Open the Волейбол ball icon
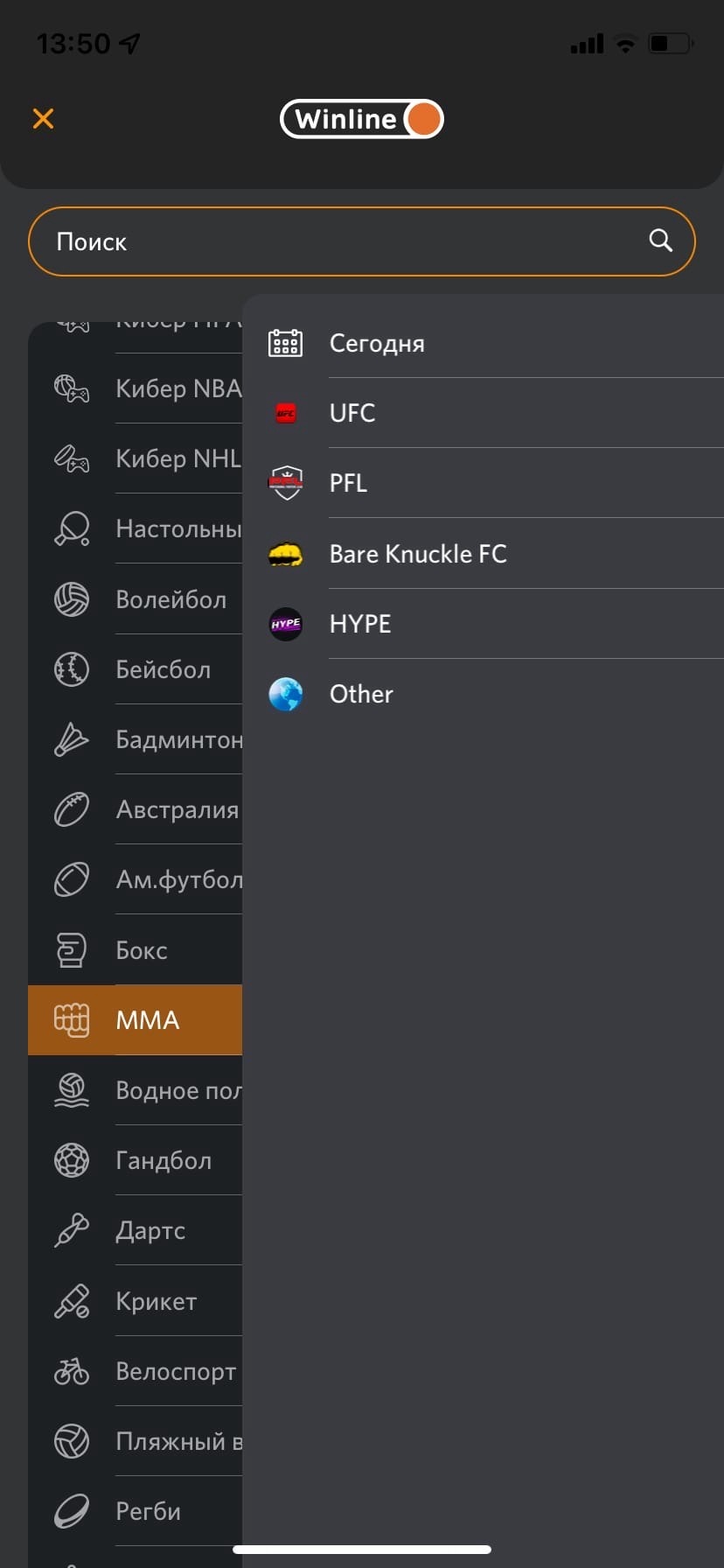724x1568 pixels. click(72, 599)
